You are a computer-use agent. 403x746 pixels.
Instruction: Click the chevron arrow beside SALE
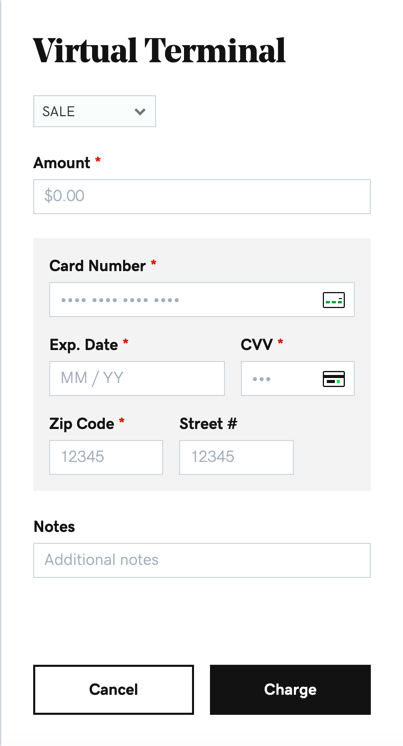139,112
